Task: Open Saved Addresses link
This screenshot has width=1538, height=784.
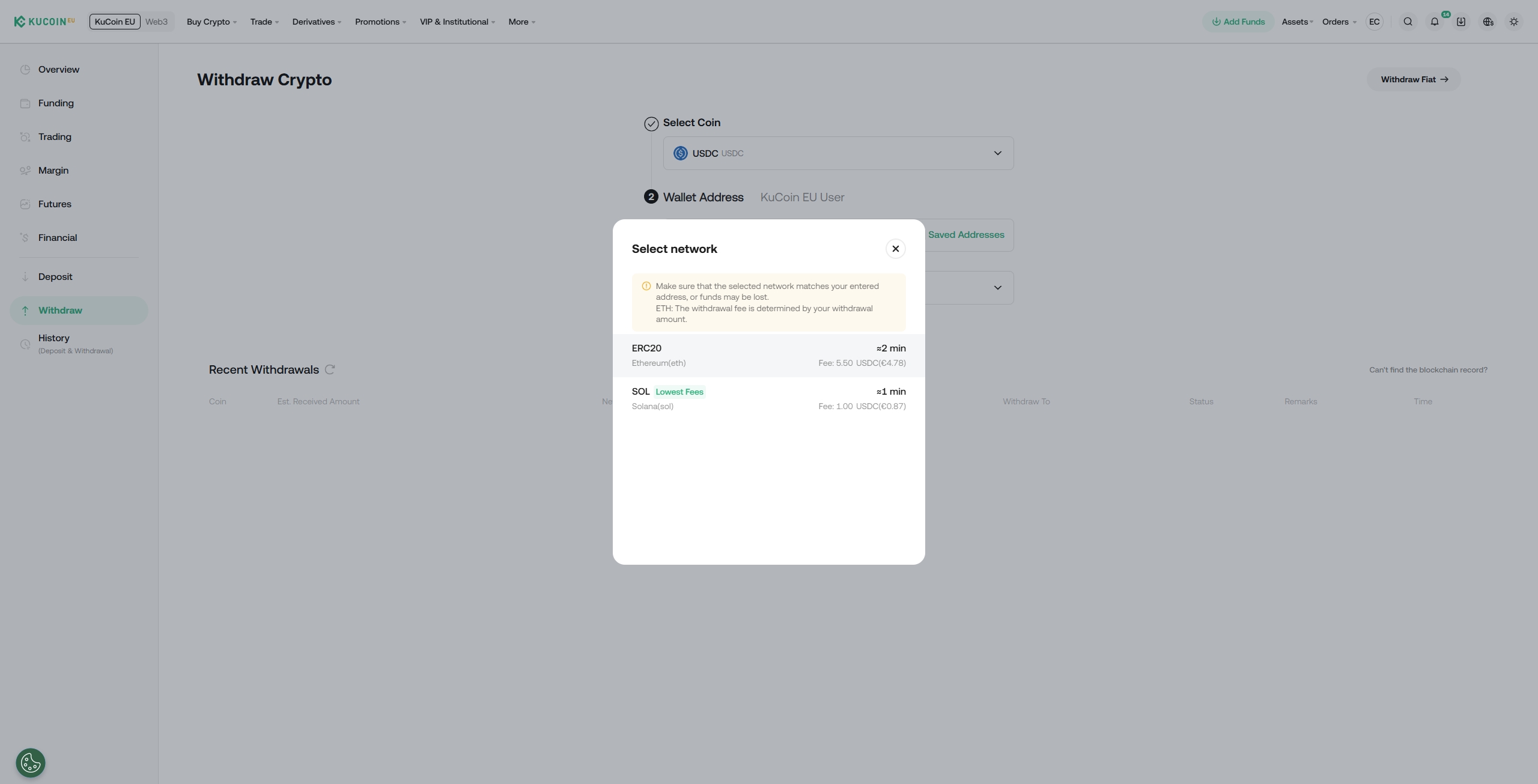Action: pos(966,235)
